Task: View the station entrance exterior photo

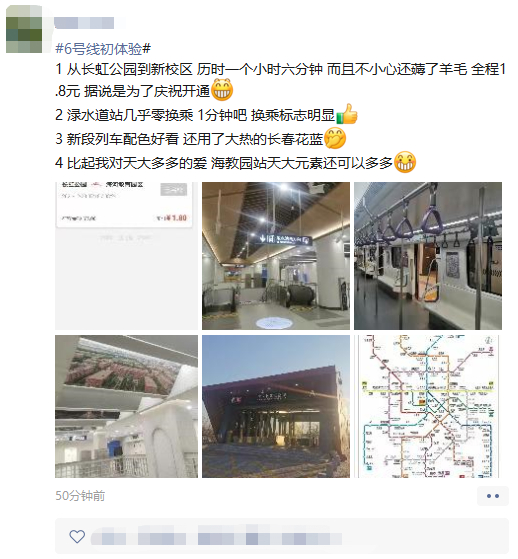Action: coord(276,406)
